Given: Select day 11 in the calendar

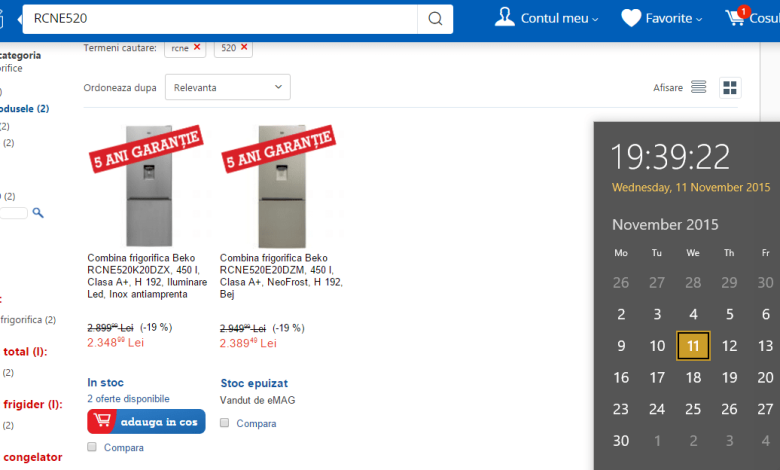Looking at the screenshot, I should tap(693, 346).
